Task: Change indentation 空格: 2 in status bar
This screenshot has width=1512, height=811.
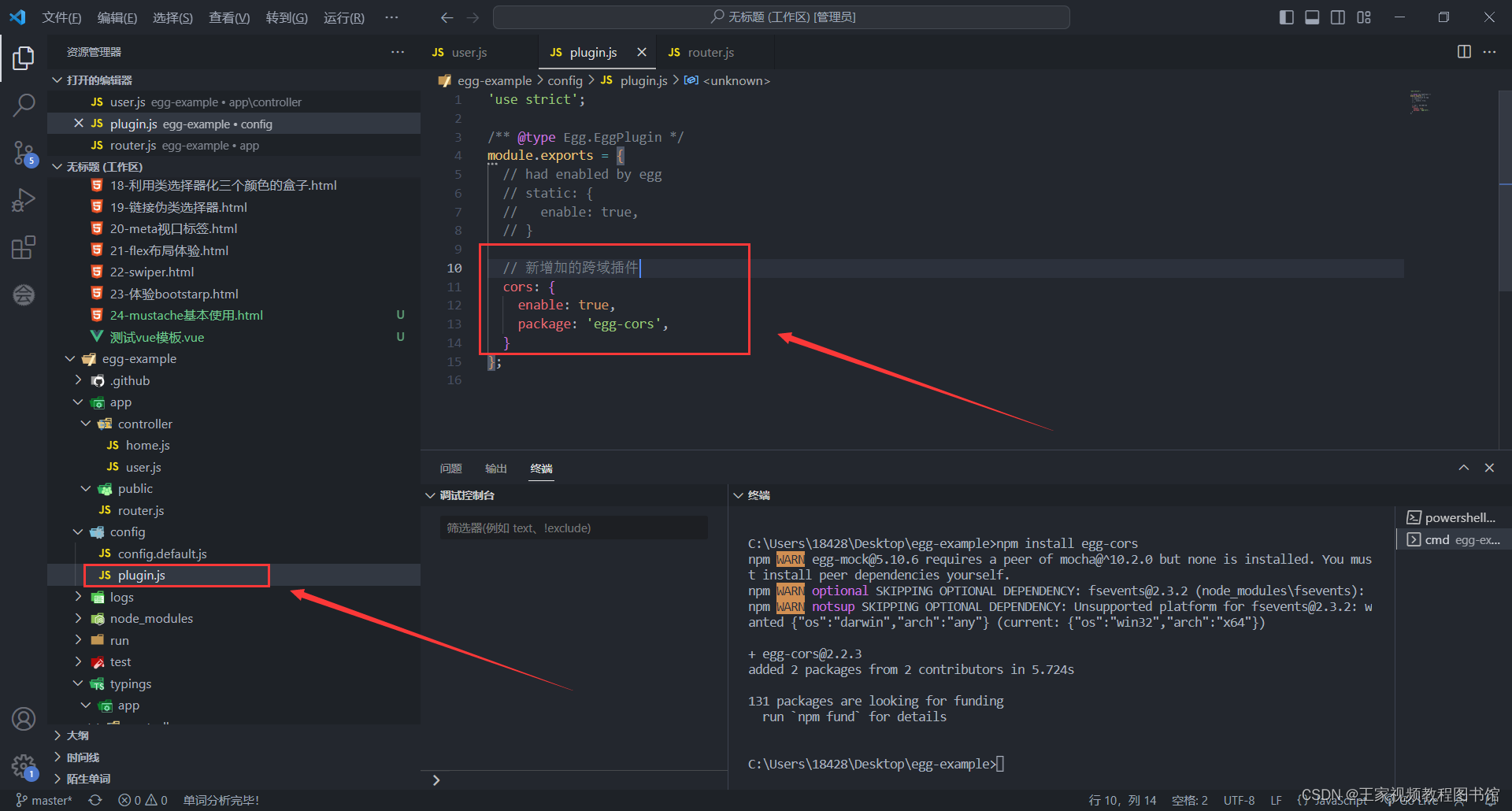Action: [x=1189, y=801]
